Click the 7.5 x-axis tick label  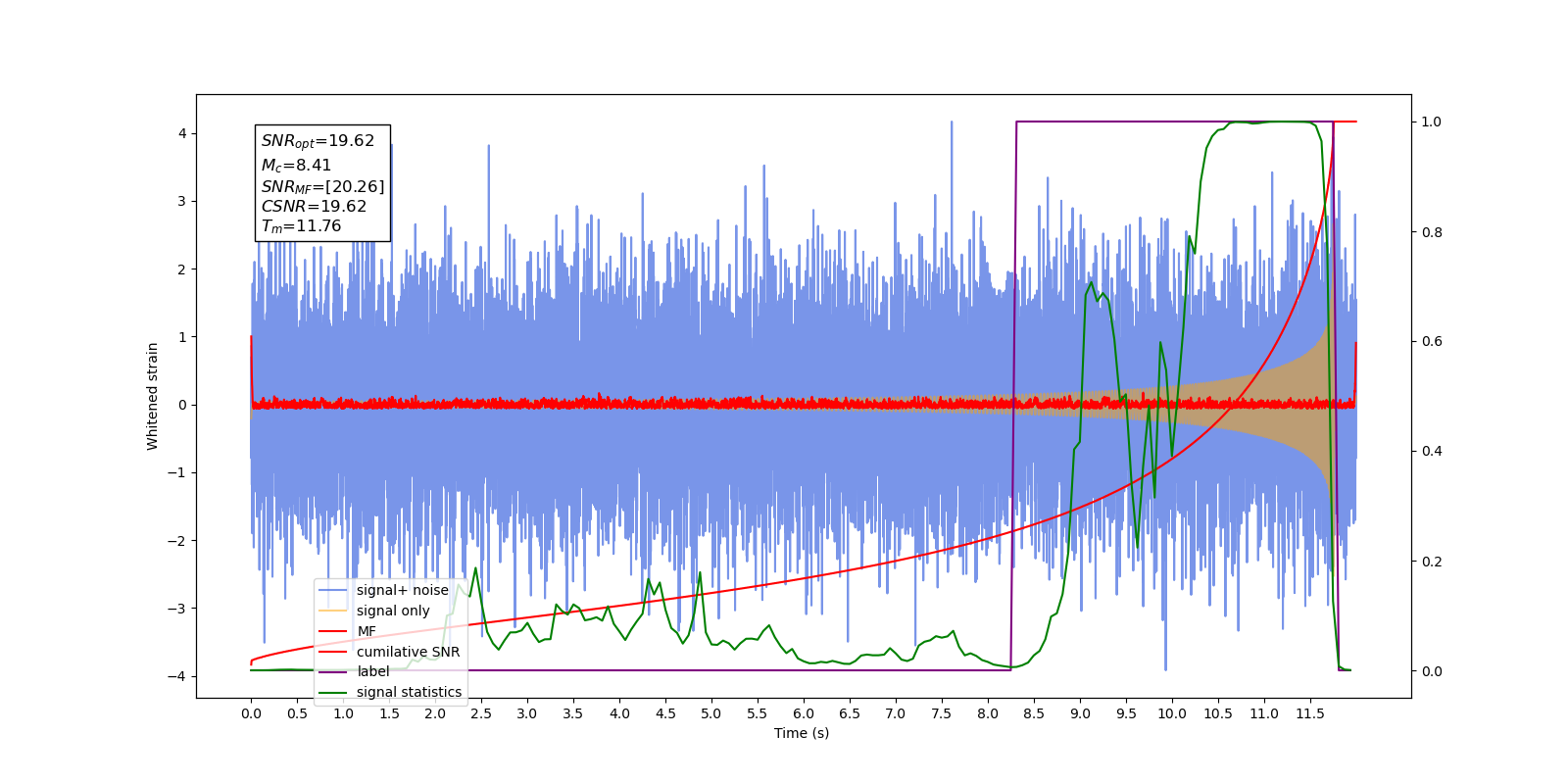(x=942, y=713)
